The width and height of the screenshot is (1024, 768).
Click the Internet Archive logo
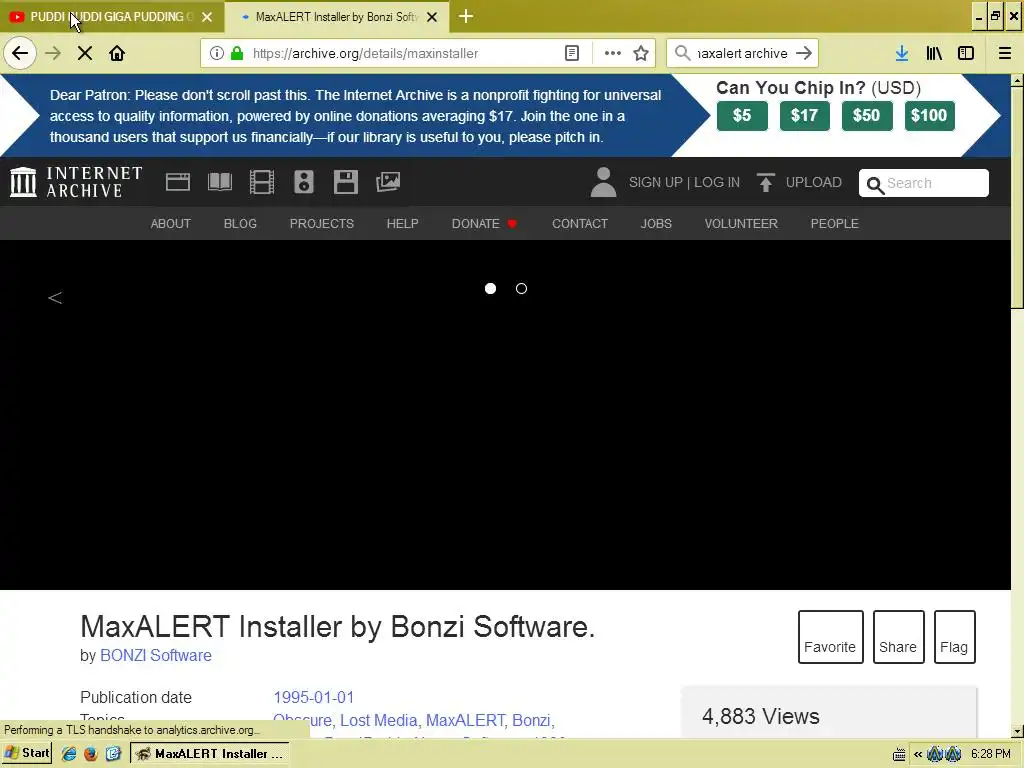click(x=76, y=182)
